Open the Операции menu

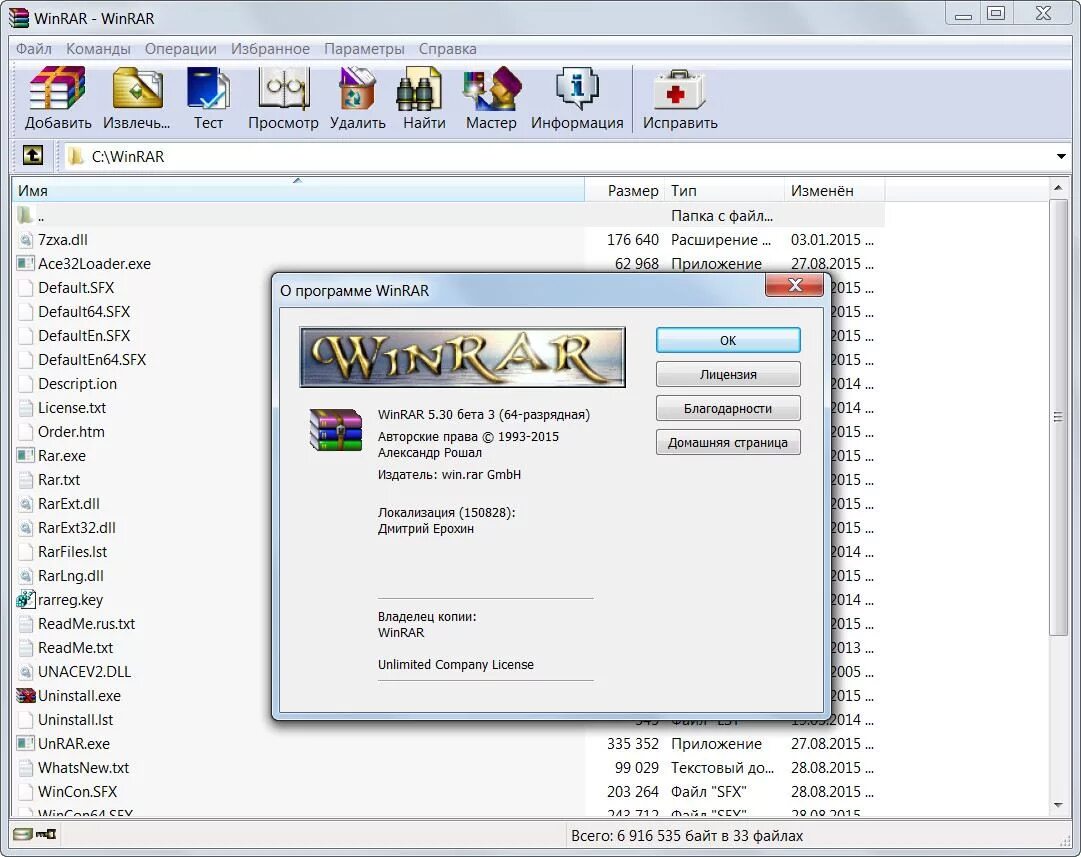[181, 49]
